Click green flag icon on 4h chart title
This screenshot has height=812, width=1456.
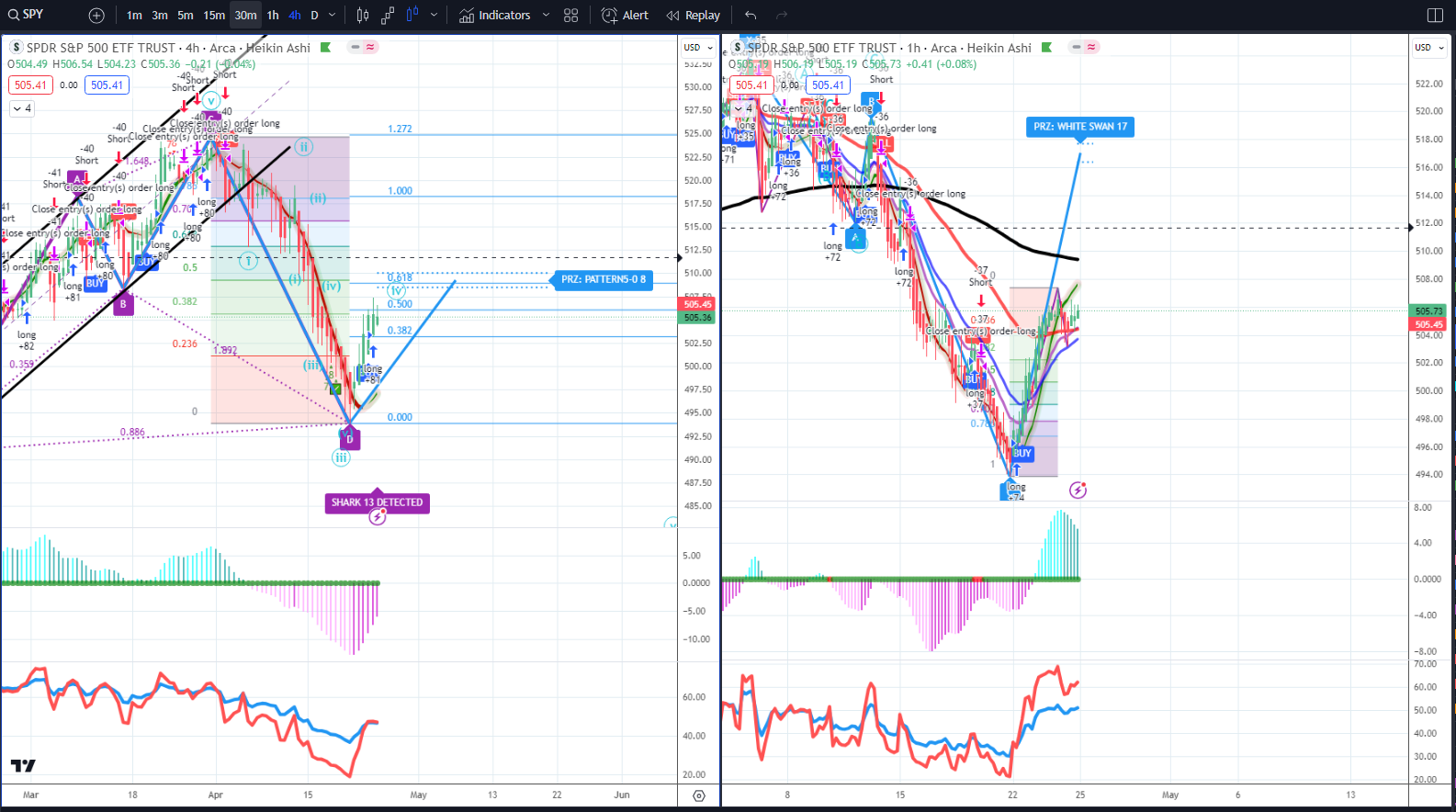[325, 47]
